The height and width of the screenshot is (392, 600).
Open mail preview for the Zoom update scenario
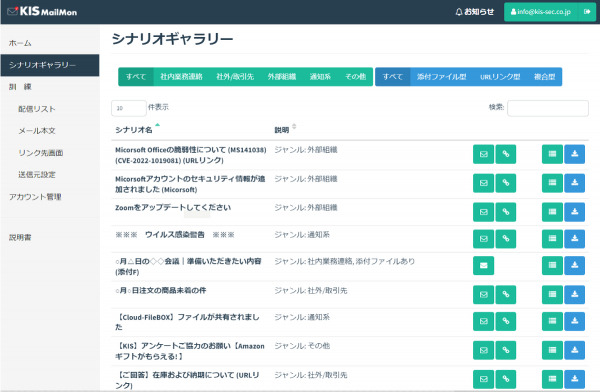click(x=483, y=212)
